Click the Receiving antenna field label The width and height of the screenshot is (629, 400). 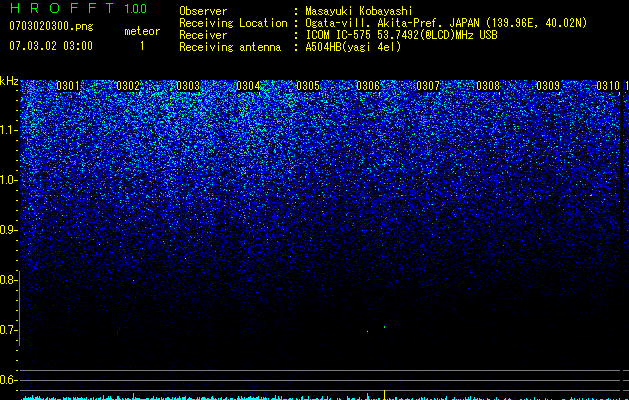click(x=230, y=47)
